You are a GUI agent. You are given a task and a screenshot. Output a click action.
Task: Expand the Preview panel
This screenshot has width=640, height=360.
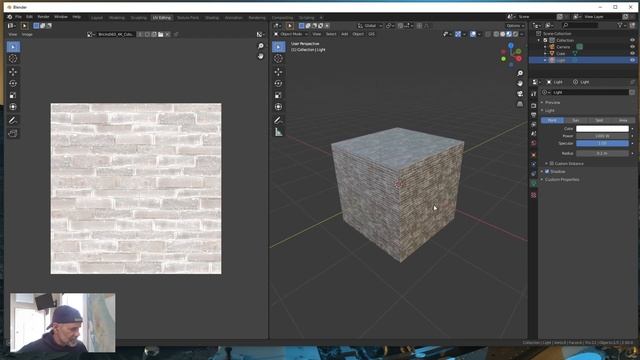[552, 102]
